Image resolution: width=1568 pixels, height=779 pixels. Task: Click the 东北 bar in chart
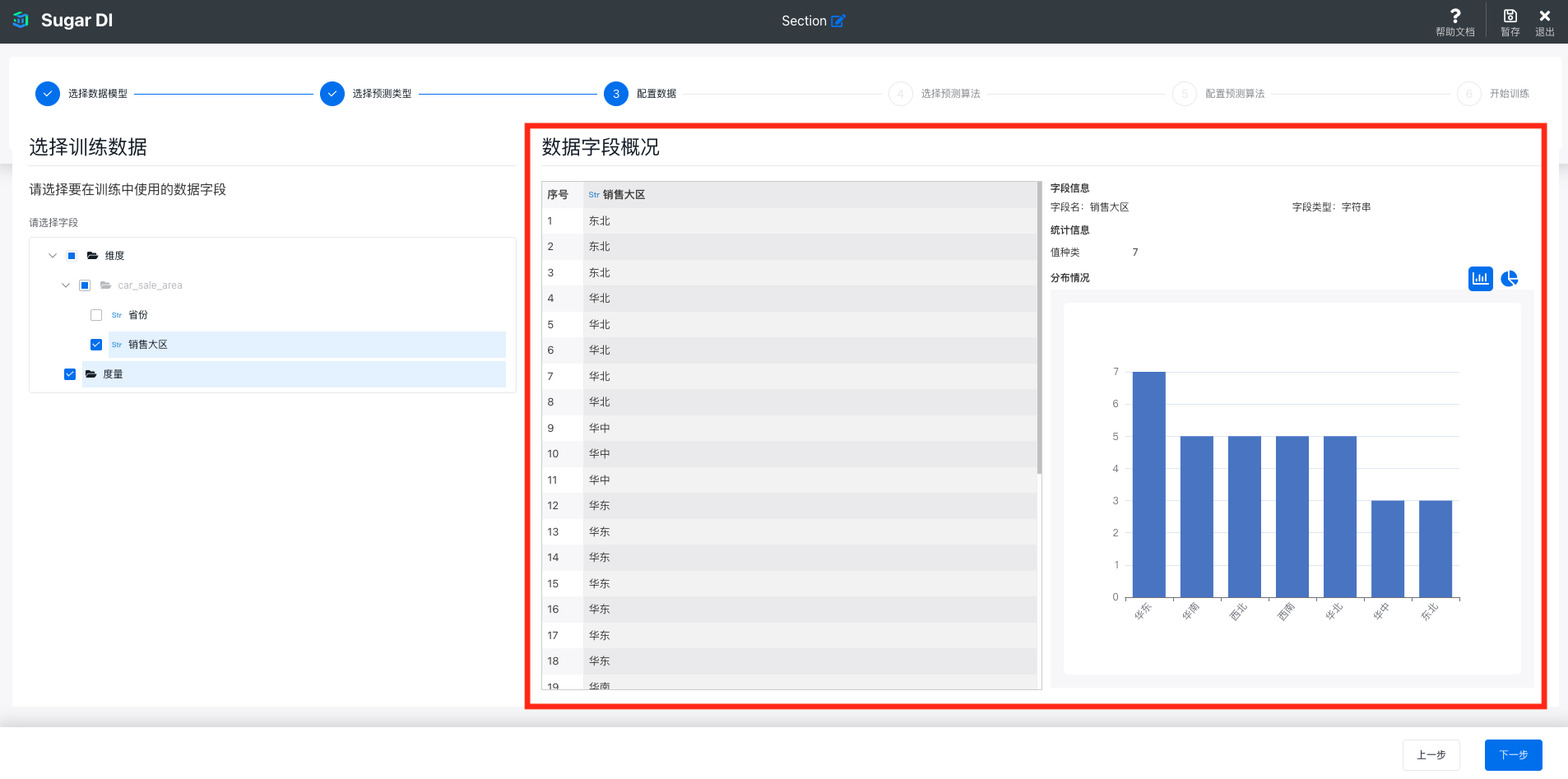1436,549
